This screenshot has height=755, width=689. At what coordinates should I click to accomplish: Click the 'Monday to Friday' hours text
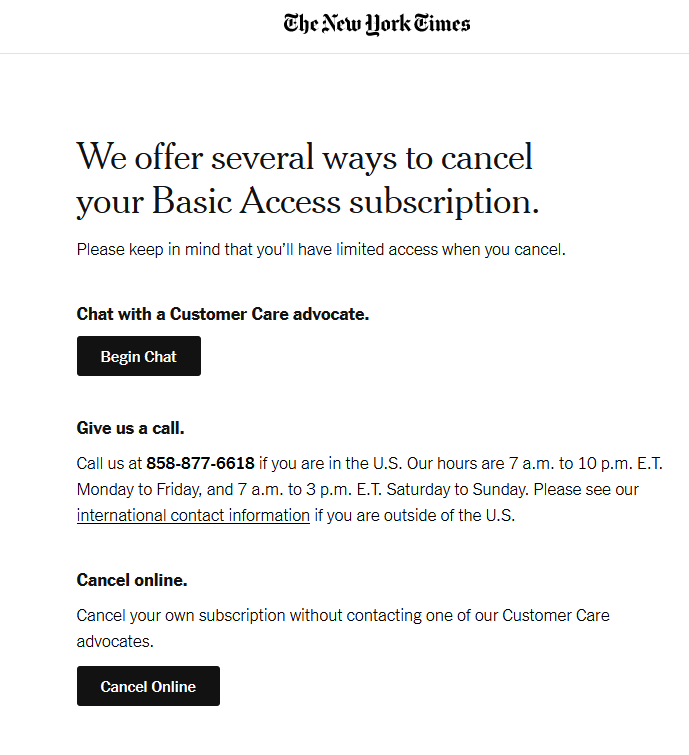tap(140, 489)
